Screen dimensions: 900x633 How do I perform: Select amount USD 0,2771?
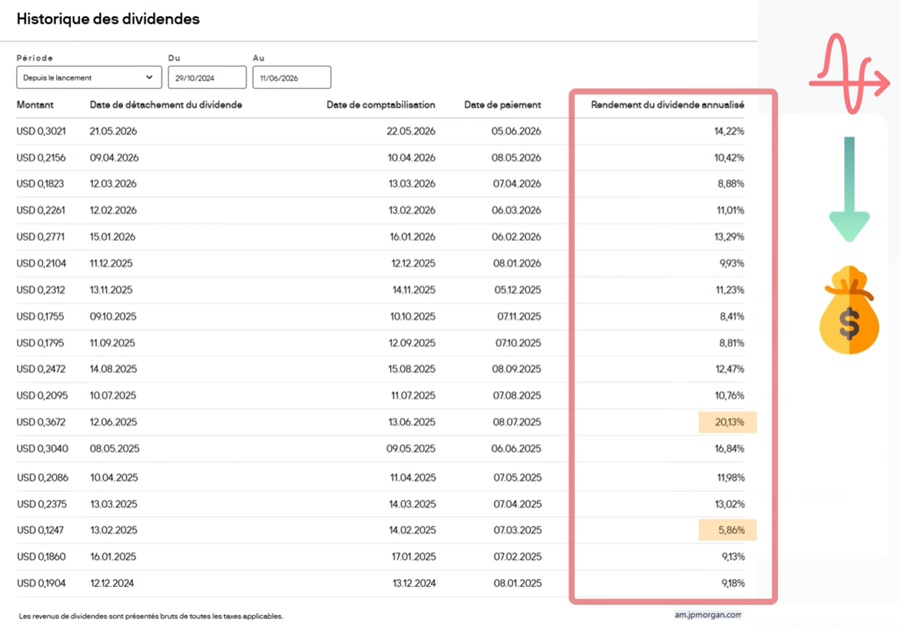point(40,237)
